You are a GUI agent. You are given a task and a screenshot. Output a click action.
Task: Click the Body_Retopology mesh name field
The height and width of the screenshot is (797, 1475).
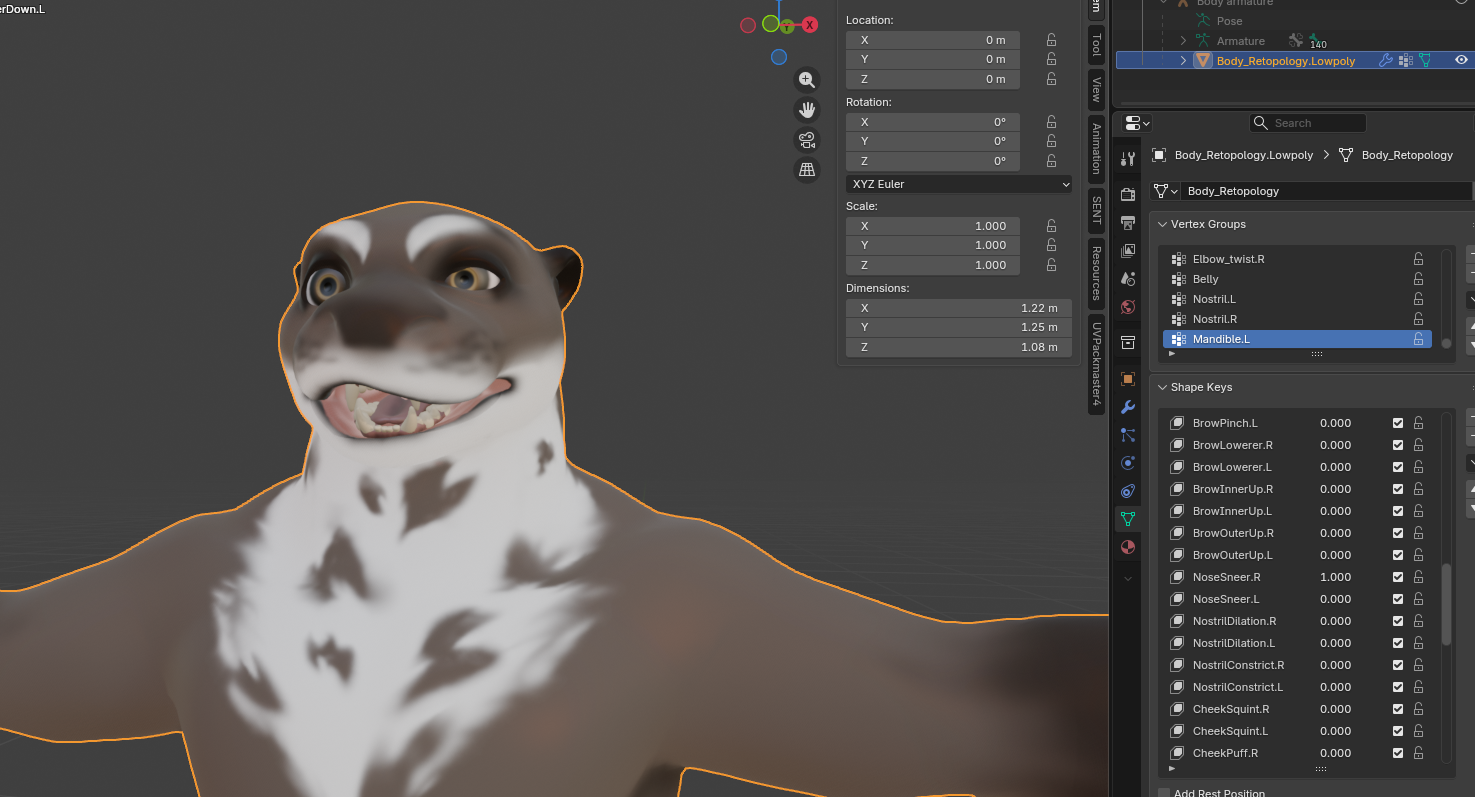[x=1326, y=191]
